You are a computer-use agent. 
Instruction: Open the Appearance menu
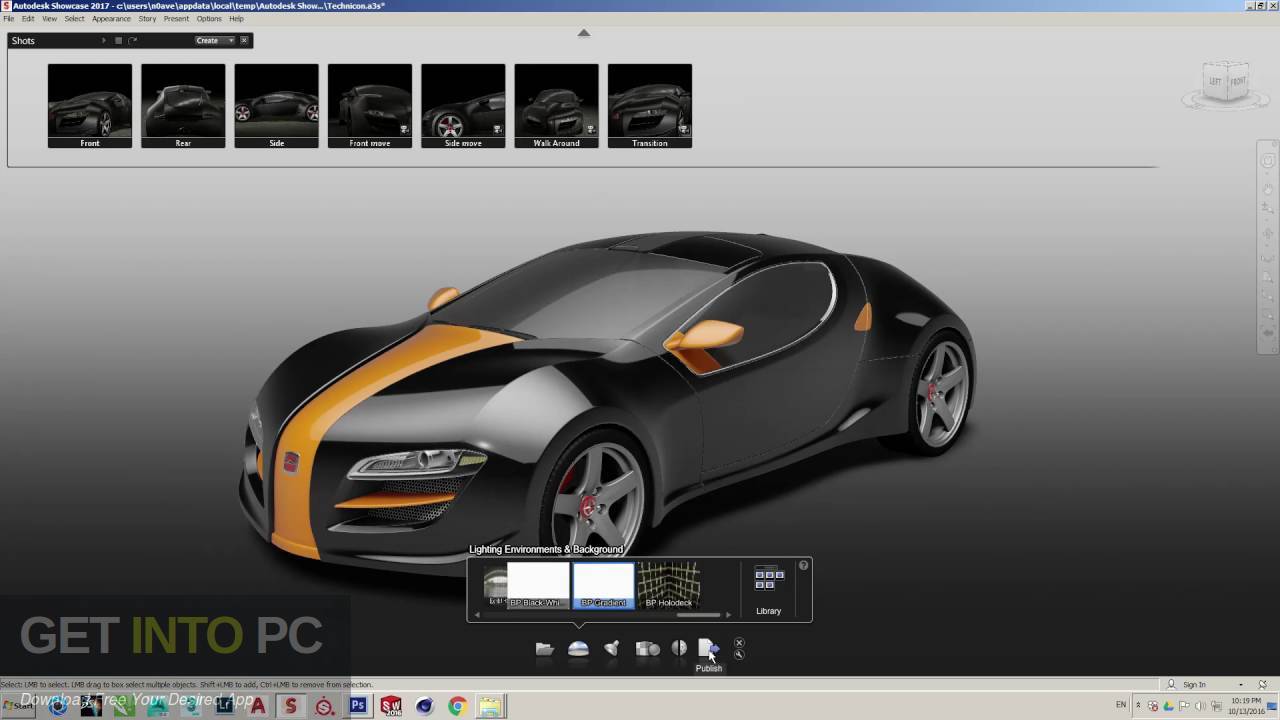111,19
